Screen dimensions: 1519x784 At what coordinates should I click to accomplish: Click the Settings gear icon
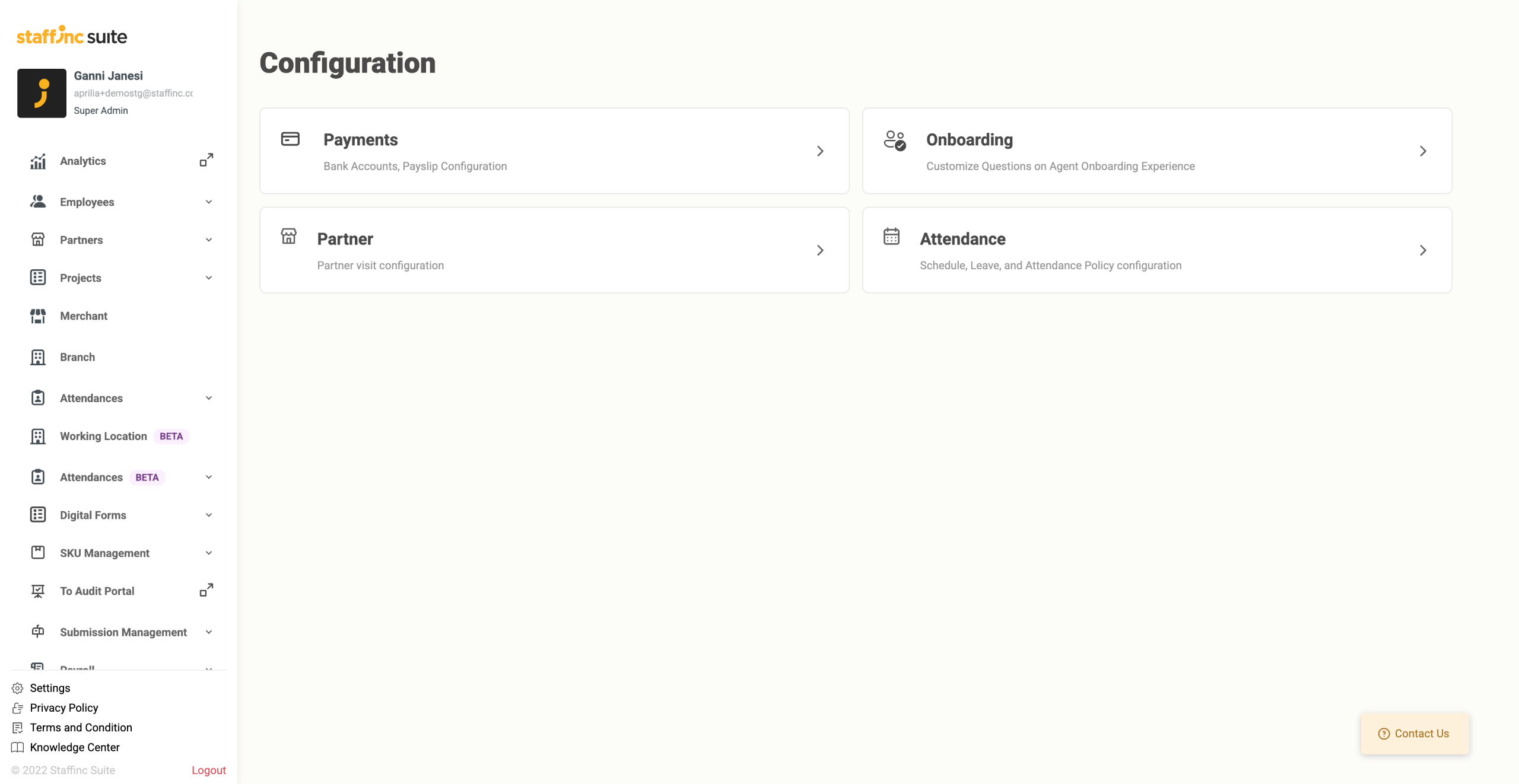[x=17, y=688]
